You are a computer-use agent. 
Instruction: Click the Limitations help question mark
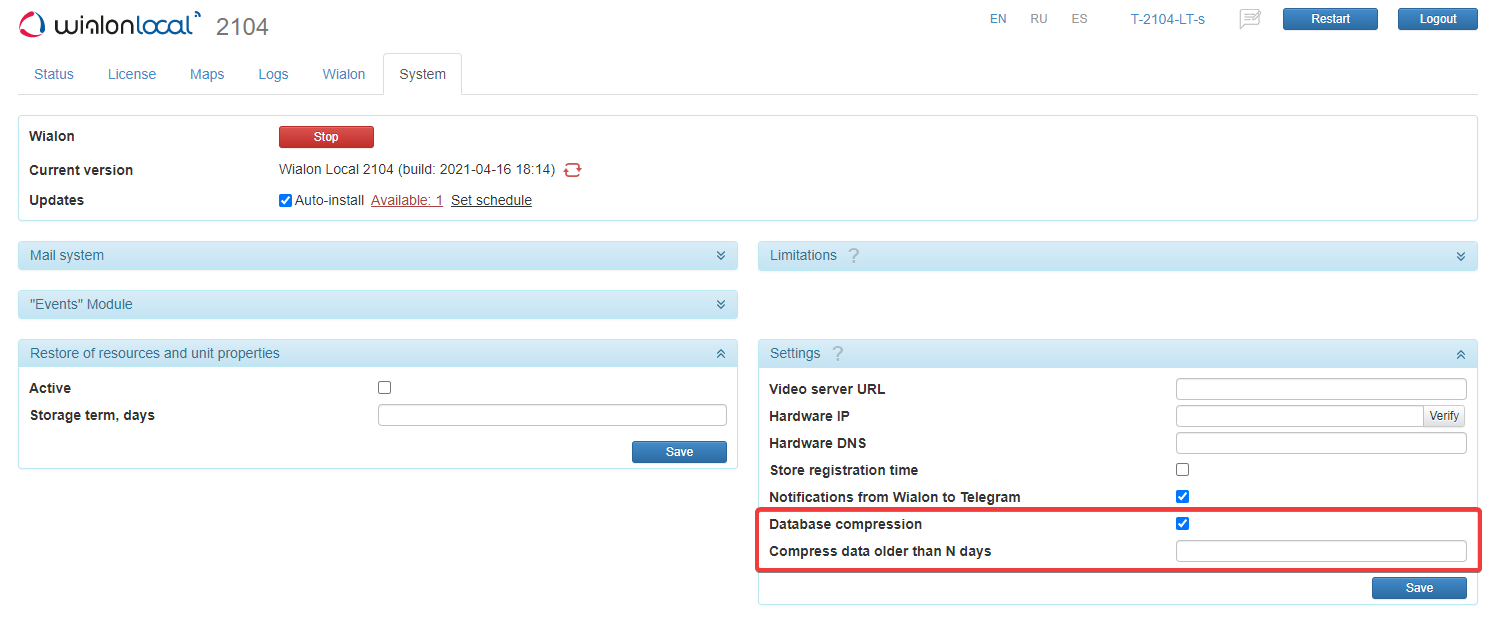click(x=853, y=256)
